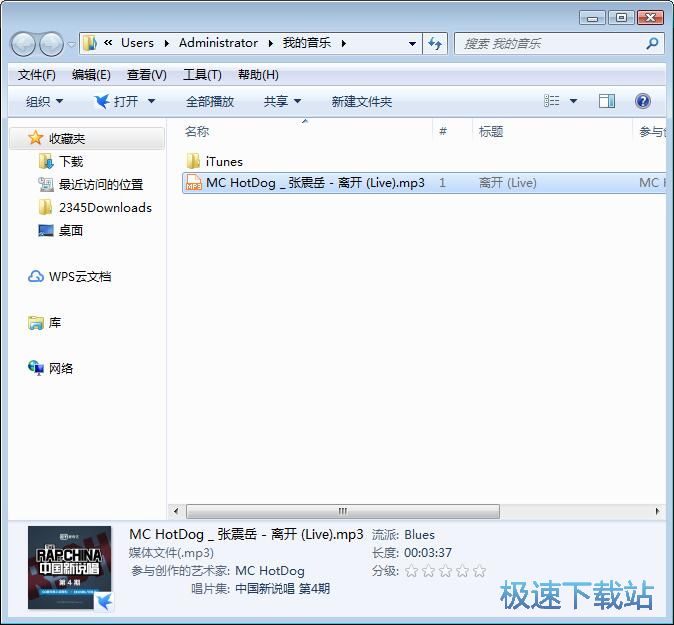Open 桌面 in the sidebar
The width and height of the screenshot is (674, 625).
71,230
